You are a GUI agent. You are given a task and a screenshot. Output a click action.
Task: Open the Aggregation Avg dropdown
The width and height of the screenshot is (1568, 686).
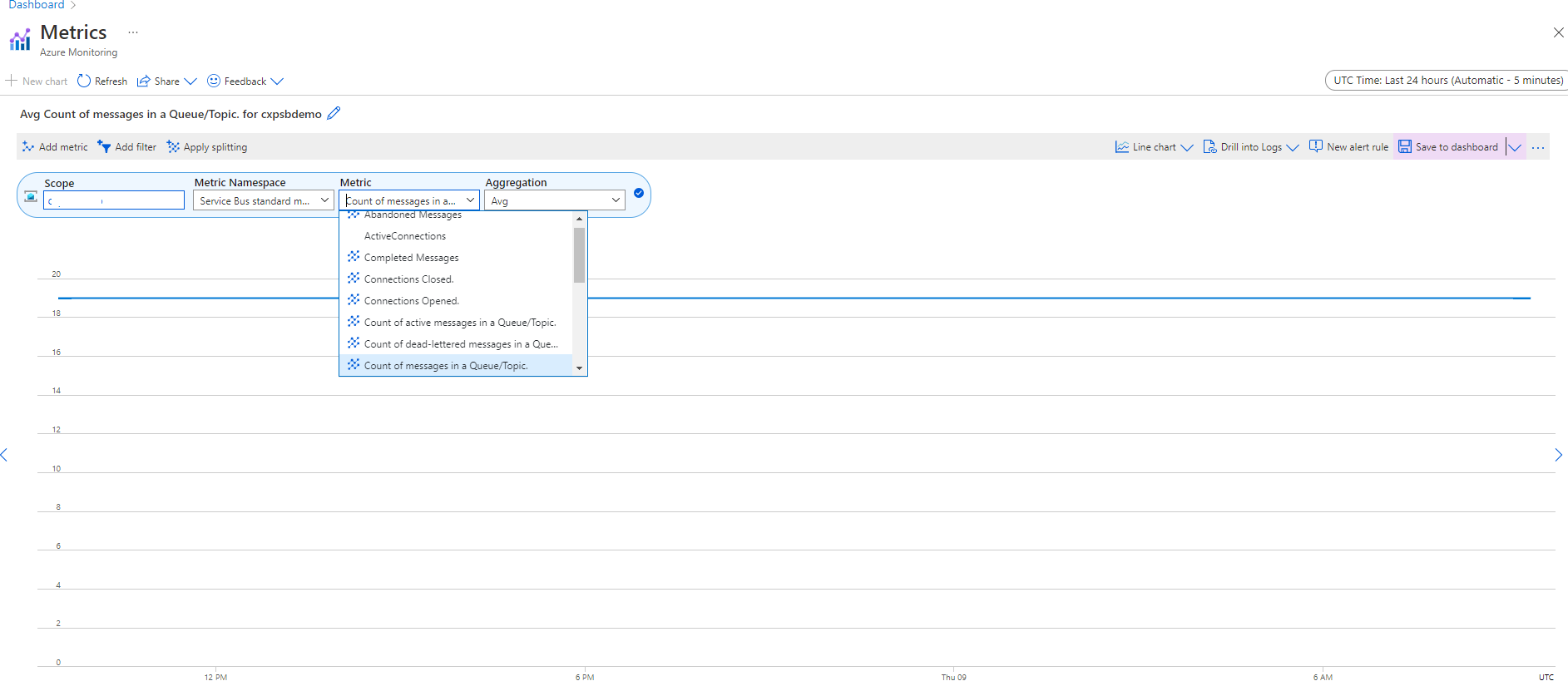pos(555,200)
